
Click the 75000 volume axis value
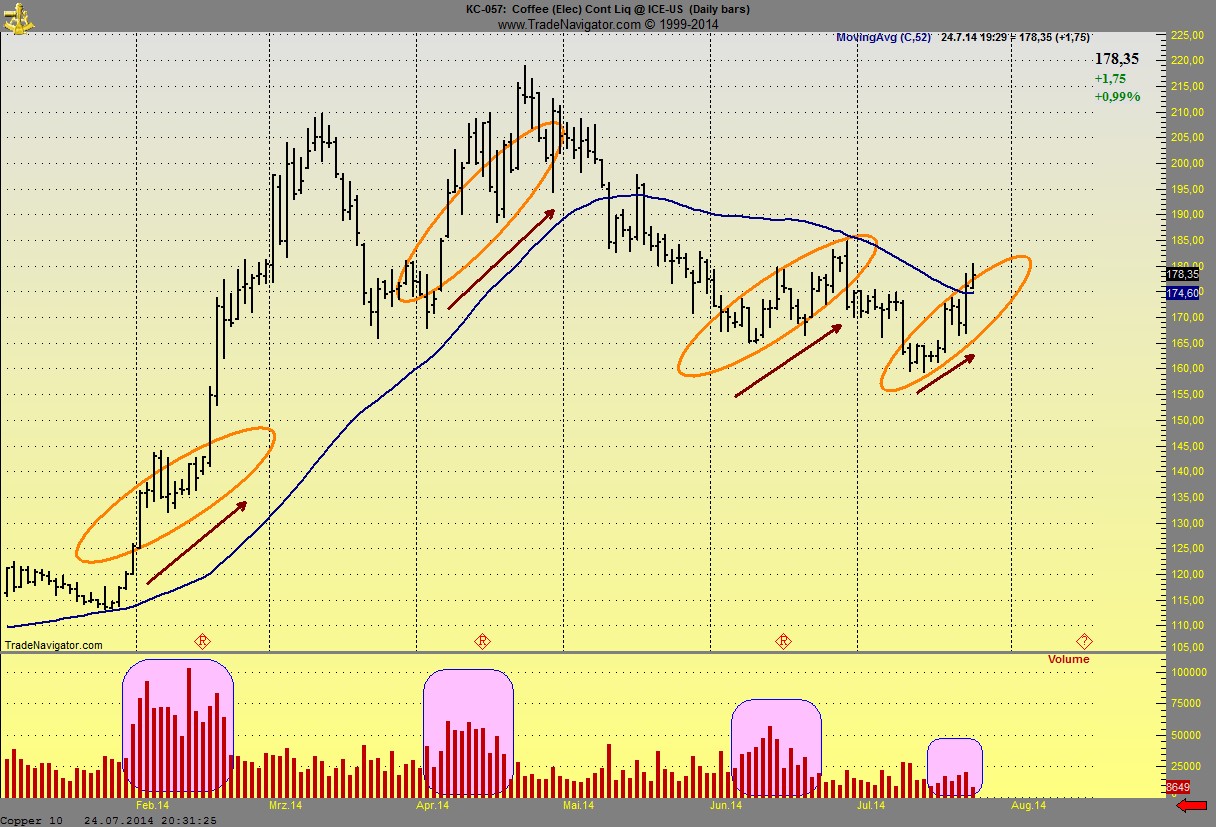[x=1184, y=704]
